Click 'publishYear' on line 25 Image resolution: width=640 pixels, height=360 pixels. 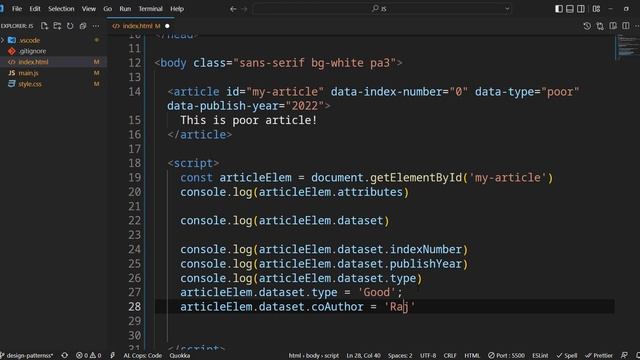[x=426, y=264]
